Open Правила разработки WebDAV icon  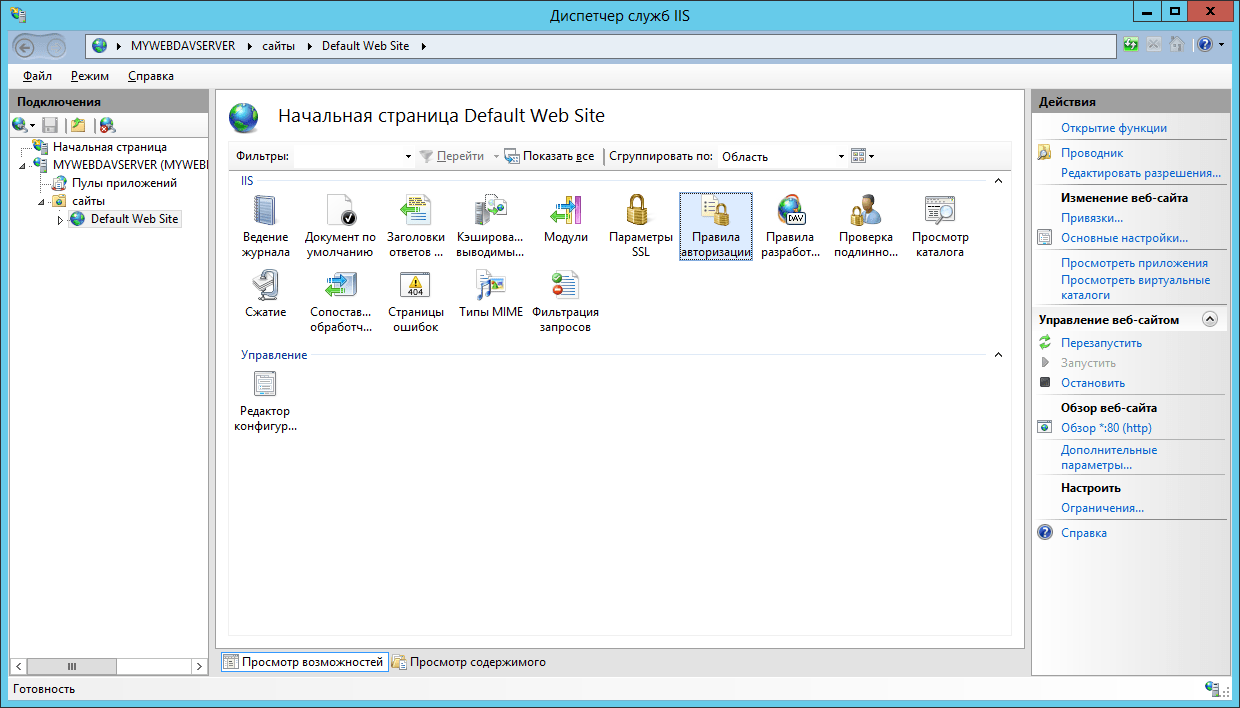click(x=790, y=227)
